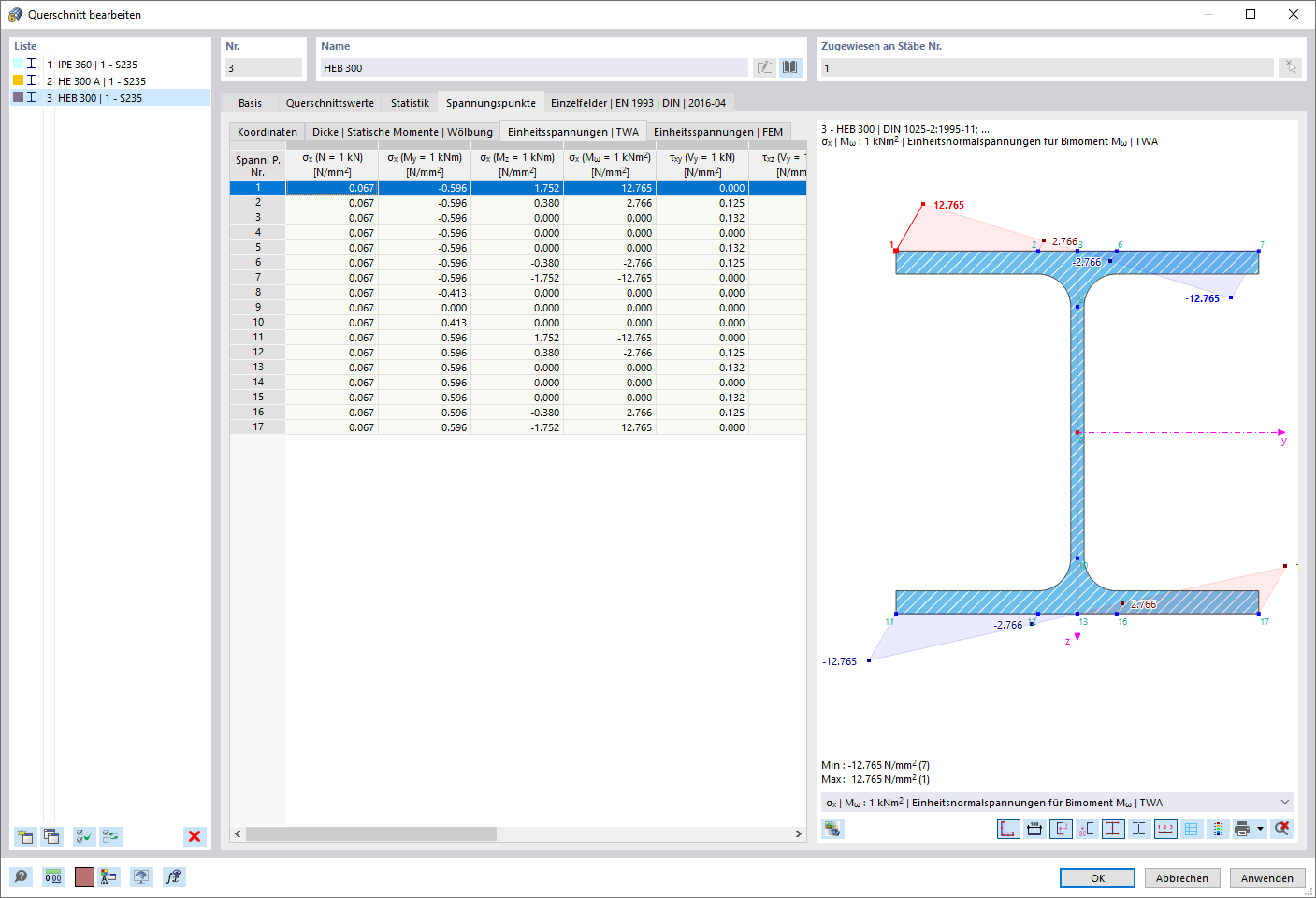Screen dimensions: 1316x898
Task: Confirm the dialog with OK
Action: [1096, 877]
